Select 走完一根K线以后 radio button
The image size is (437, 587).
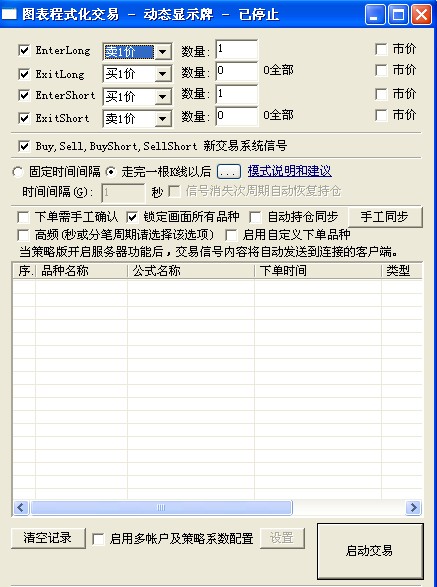point(111,172)
